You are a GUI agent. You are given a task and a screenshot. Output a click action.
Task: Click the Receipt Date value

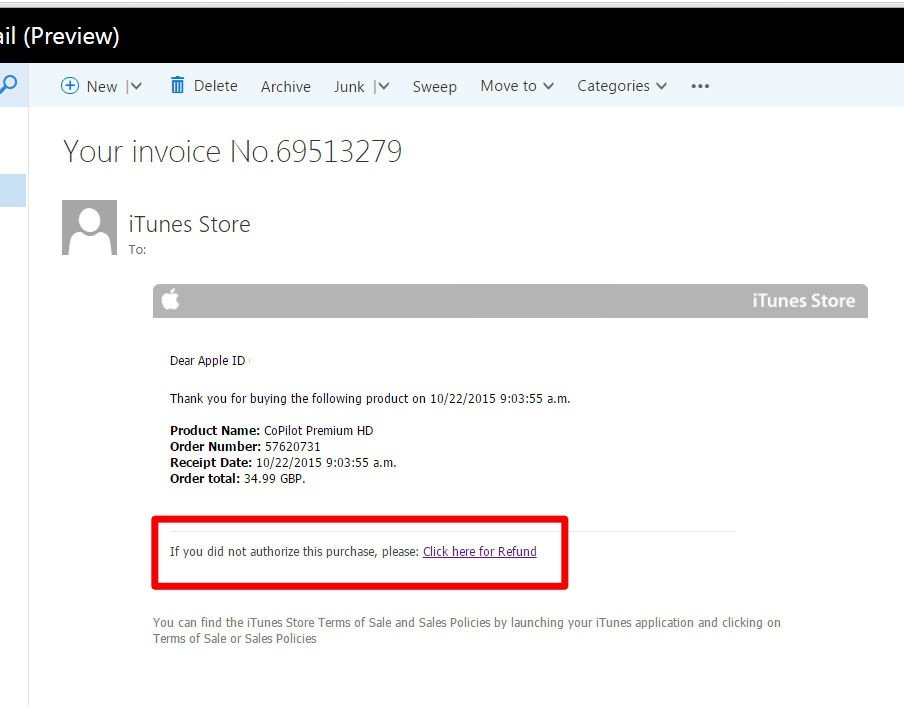point(326,462)
